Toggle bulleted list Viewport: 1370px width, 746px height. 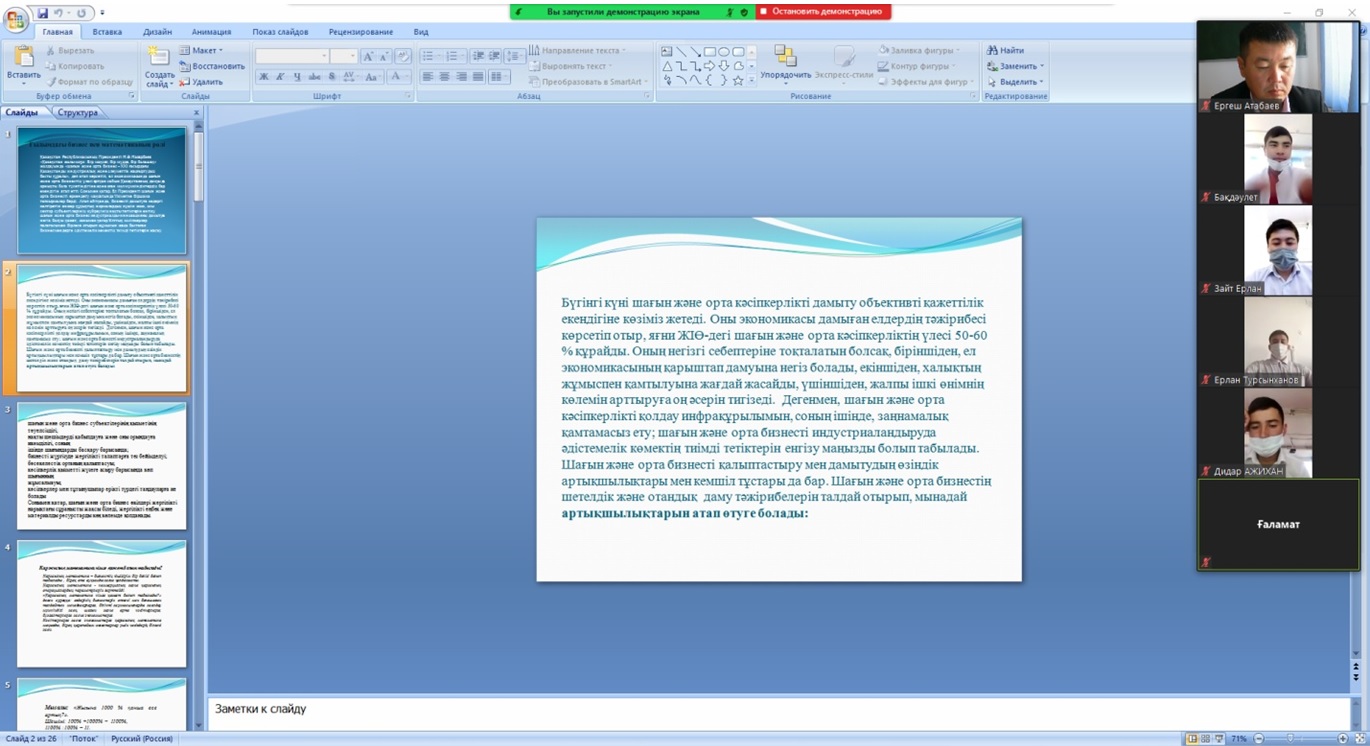pos(429,57)
